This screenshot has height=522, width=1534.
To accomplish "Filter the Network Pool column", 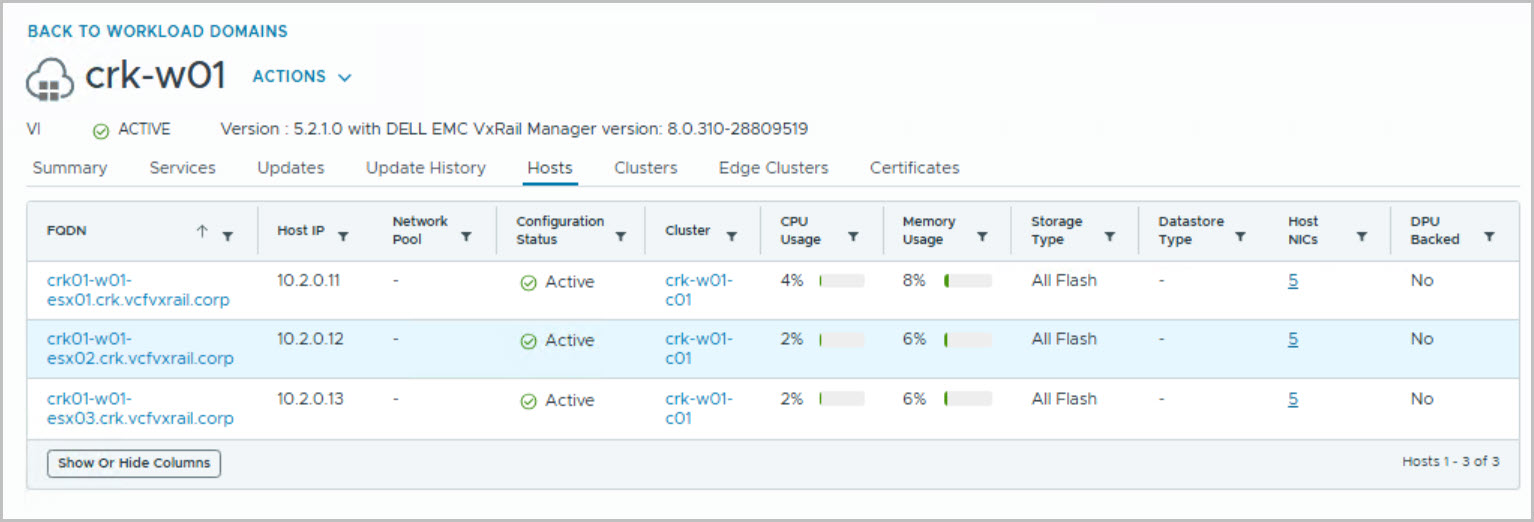I will coord(466,237).
